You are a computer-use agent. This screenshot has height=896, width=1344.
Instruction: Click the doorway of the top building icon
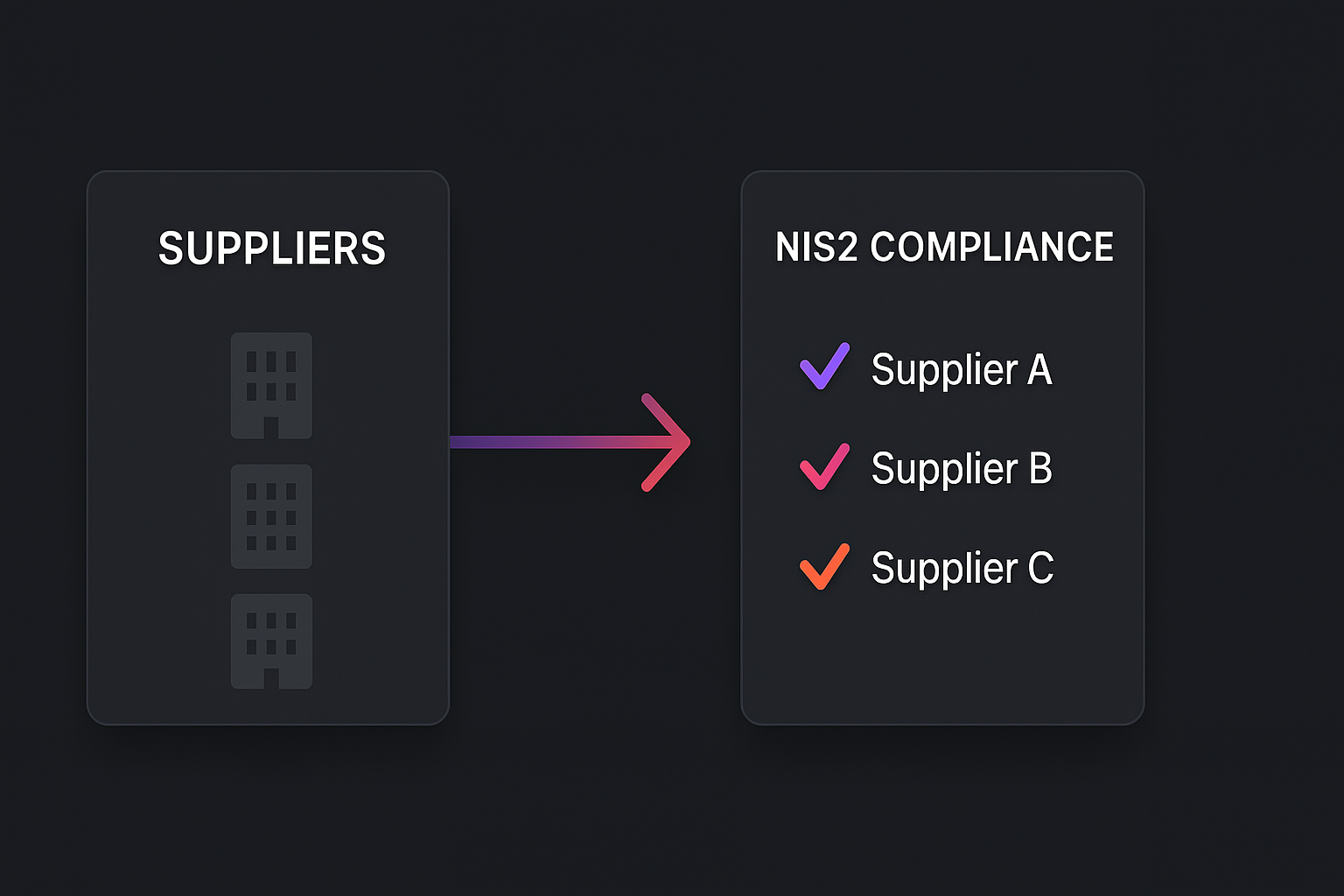click(271, 427)
